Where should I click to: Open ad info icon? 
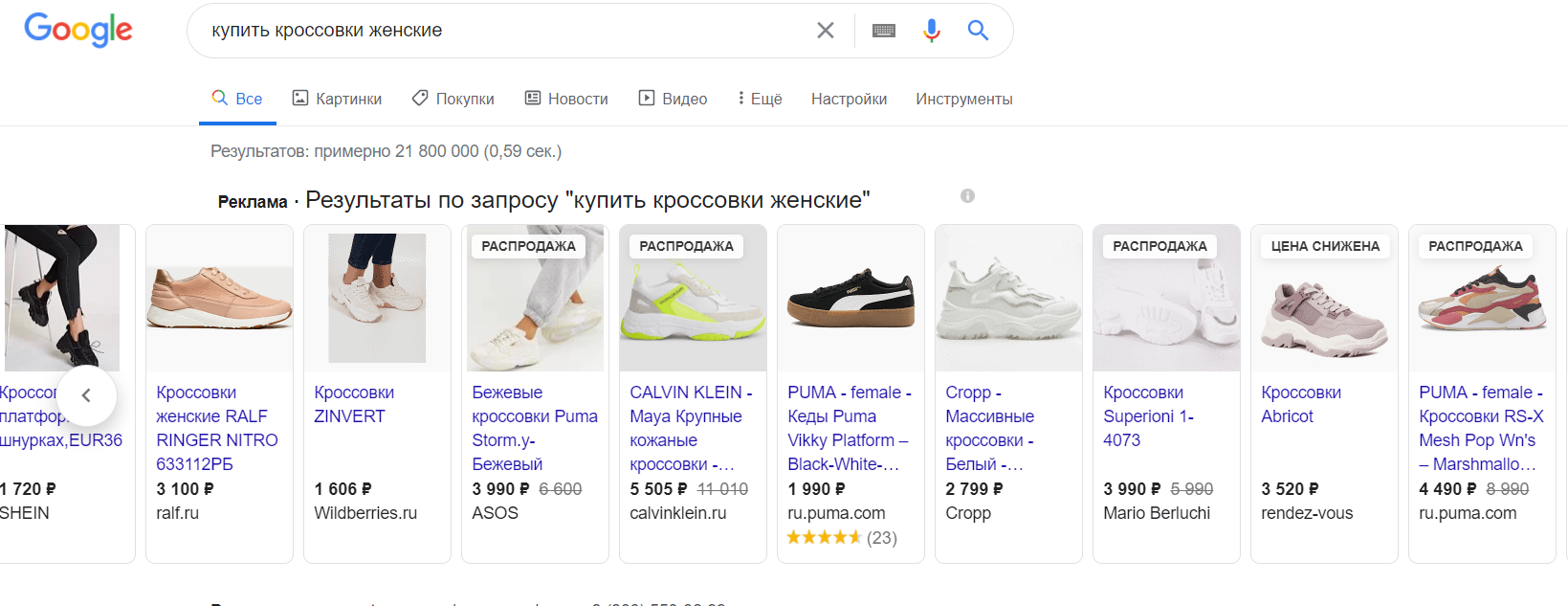(x=967, y=196)
